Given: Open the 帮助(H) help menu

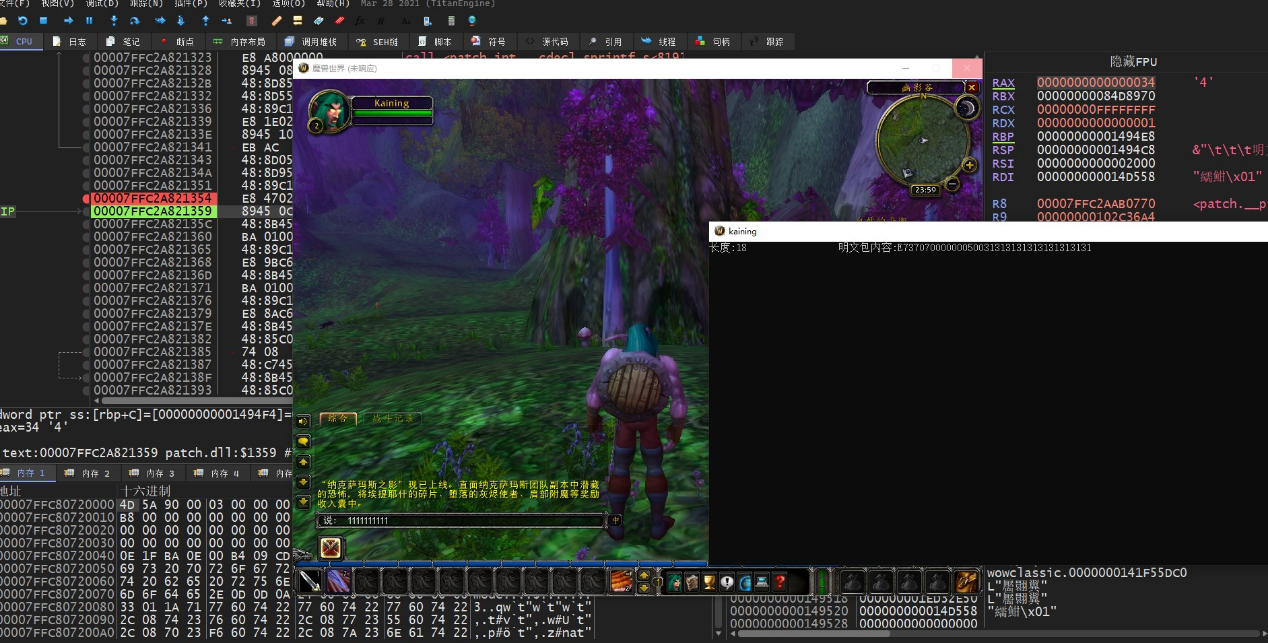Looking at the screenshot, I should [x=333, y=3].
